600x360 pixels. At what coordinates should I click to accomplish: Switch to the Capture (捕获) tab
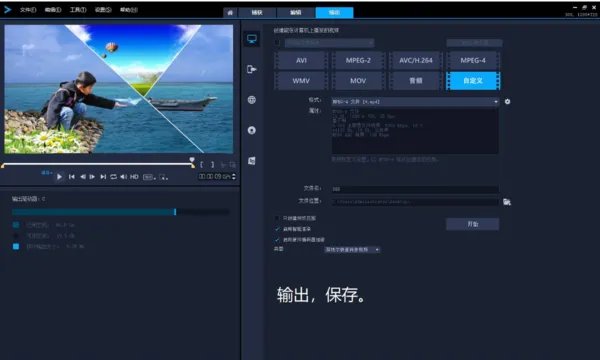click(257, 13)
